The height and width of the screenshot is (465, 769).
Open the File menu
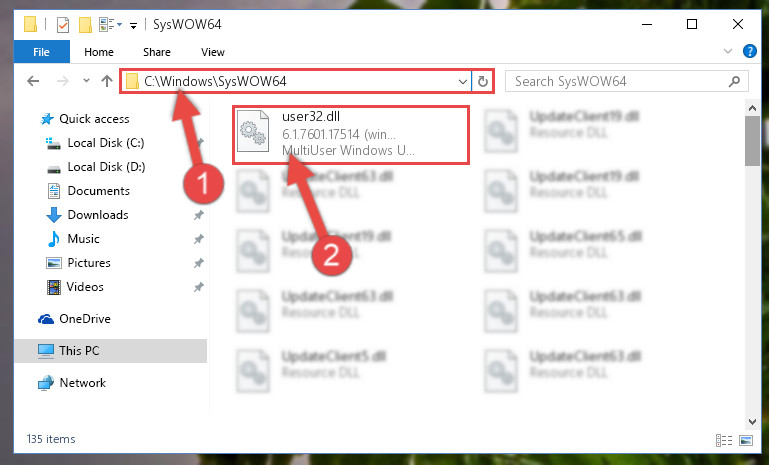pyautogui.click(x=42, y=52)
